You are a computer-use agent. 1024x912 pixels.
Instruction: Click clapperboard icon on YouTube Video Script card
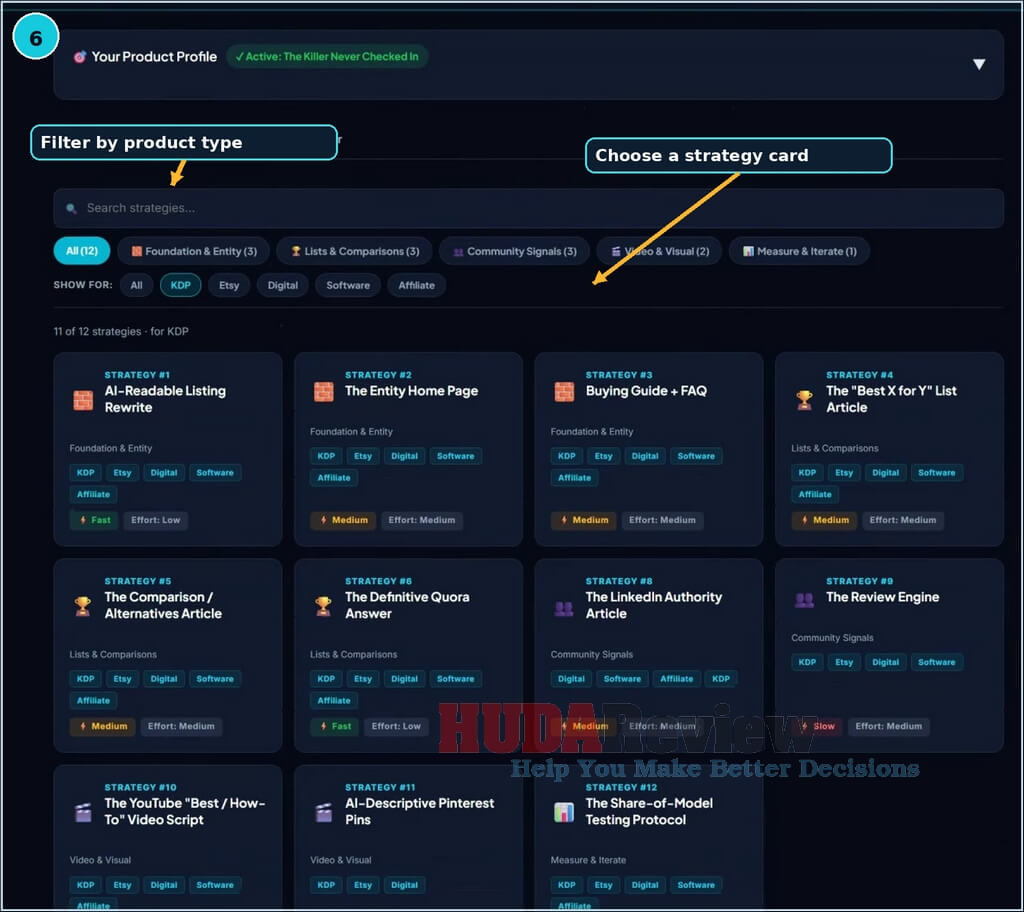pos(83,812)
